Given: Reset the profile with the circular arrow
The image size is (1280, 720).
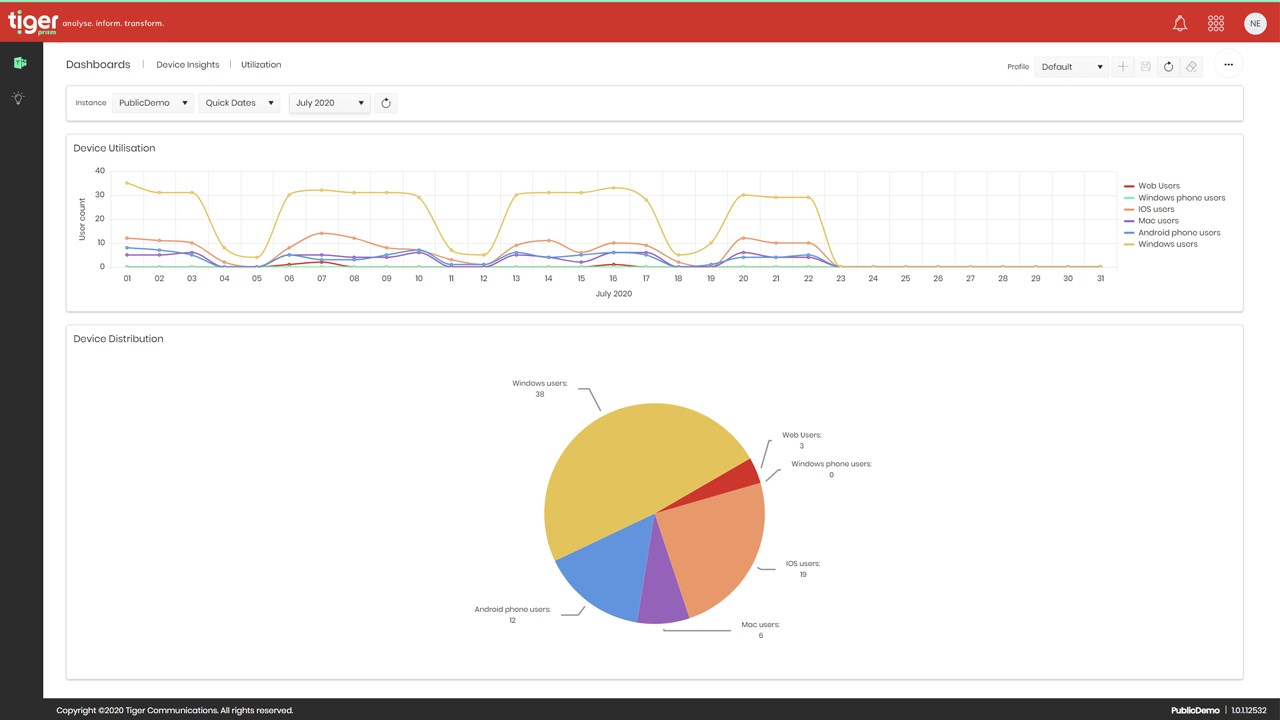Looking at the screenshot, I should point(1168,66).
